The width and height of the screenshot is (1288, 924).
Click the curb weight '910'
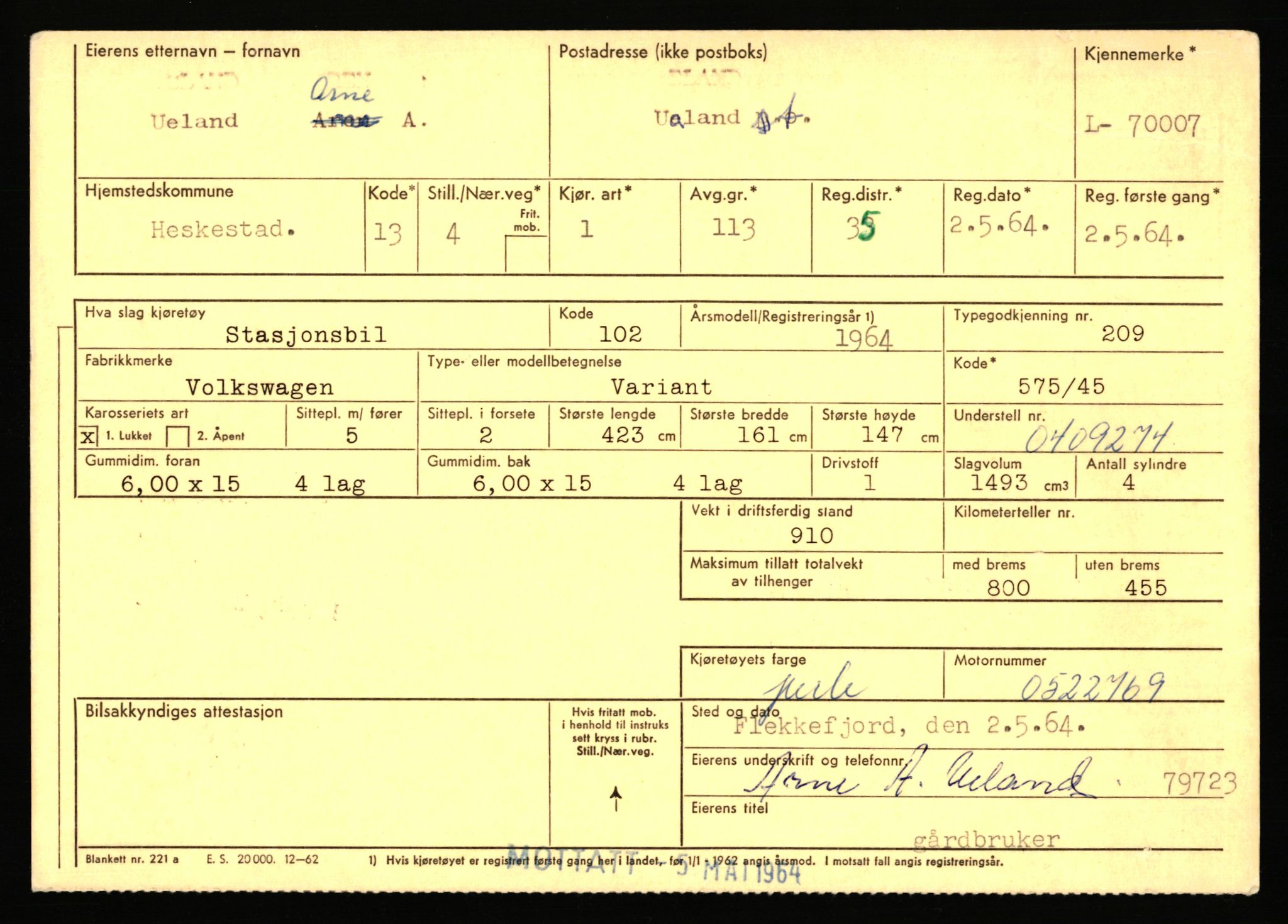pyautogui.click(x=812, y=535)
